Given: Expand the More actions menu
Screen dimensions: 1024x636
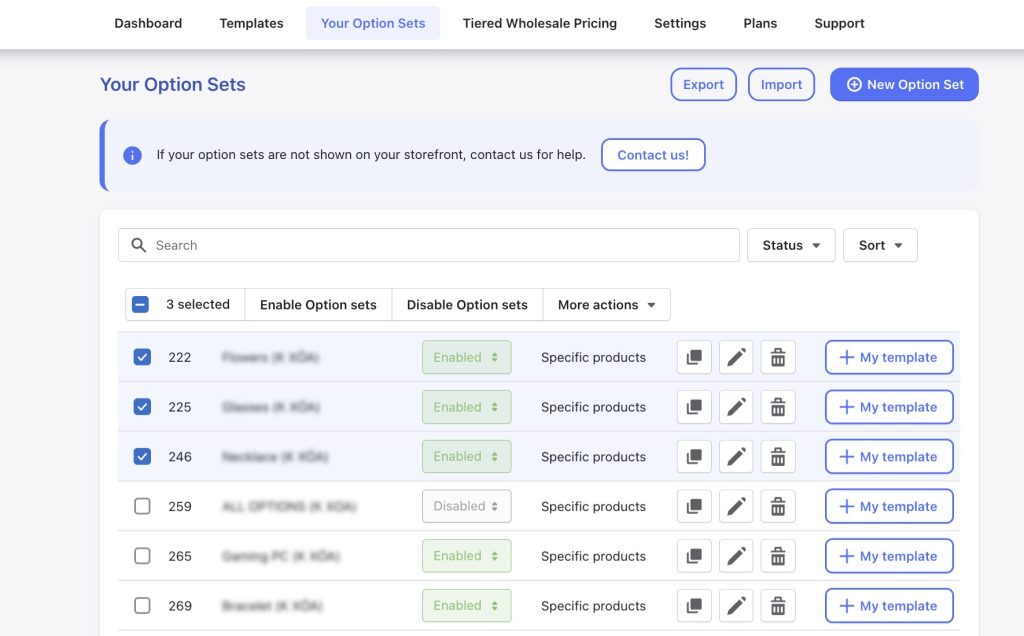Looking at the screenshot, I should (606, 304).
